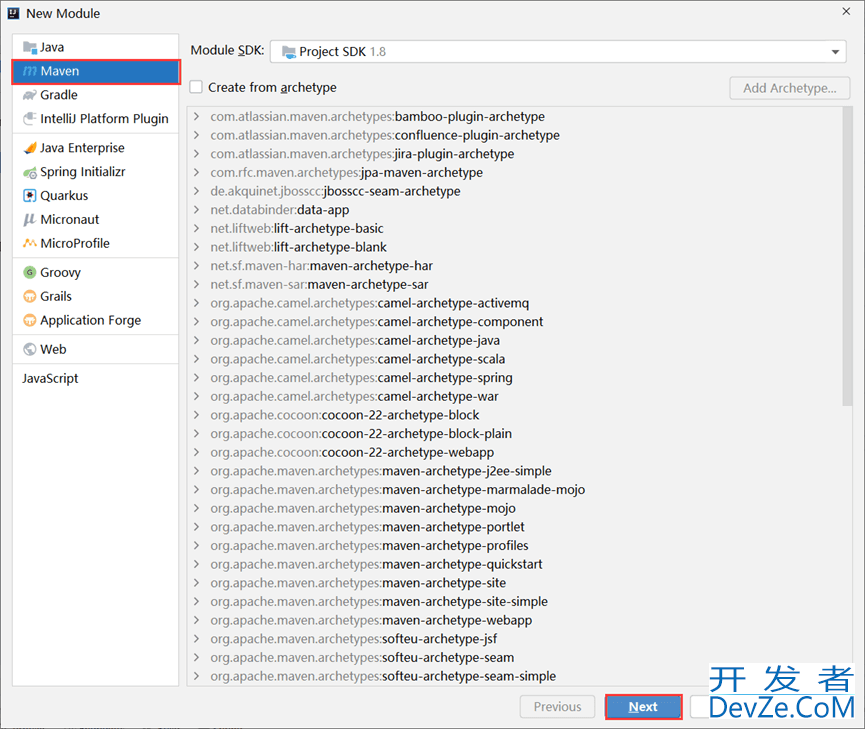
Task: Expand the jpa-maven-archetype node
Action: click(x=196, y=173)
